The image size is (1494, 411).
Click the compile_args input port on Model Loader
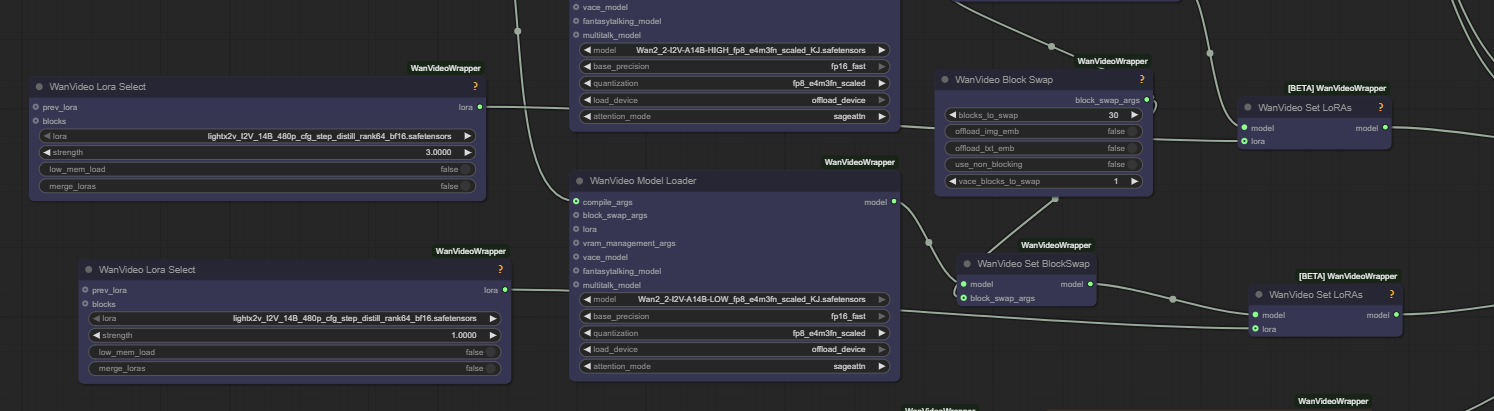tap(576, 201)
